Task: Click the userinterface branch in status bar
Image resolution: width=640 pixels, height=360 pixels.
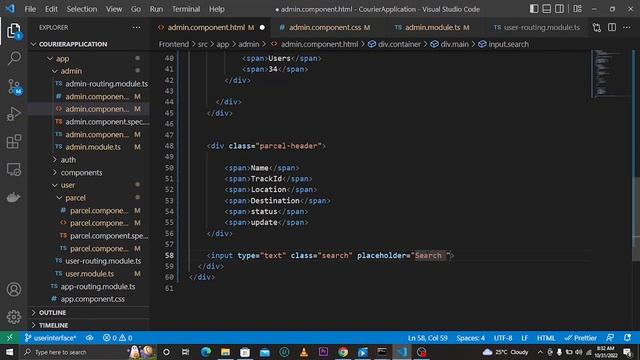Action: (x=51, y=338)
